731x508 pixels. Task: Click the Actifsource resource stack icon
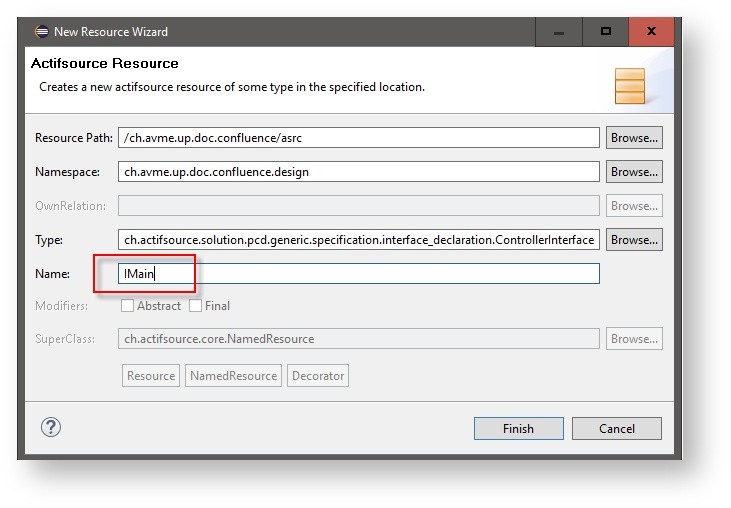click(x=629, y=86)
